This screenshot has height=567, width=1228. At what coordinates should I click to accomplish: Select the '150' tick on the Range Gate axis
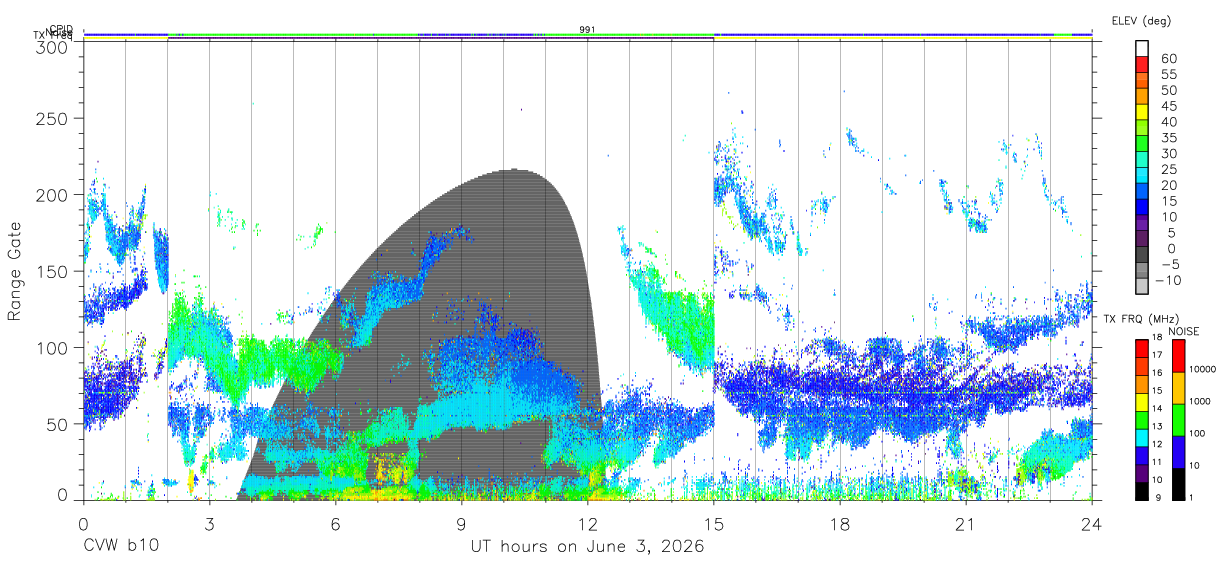point(52,272)
